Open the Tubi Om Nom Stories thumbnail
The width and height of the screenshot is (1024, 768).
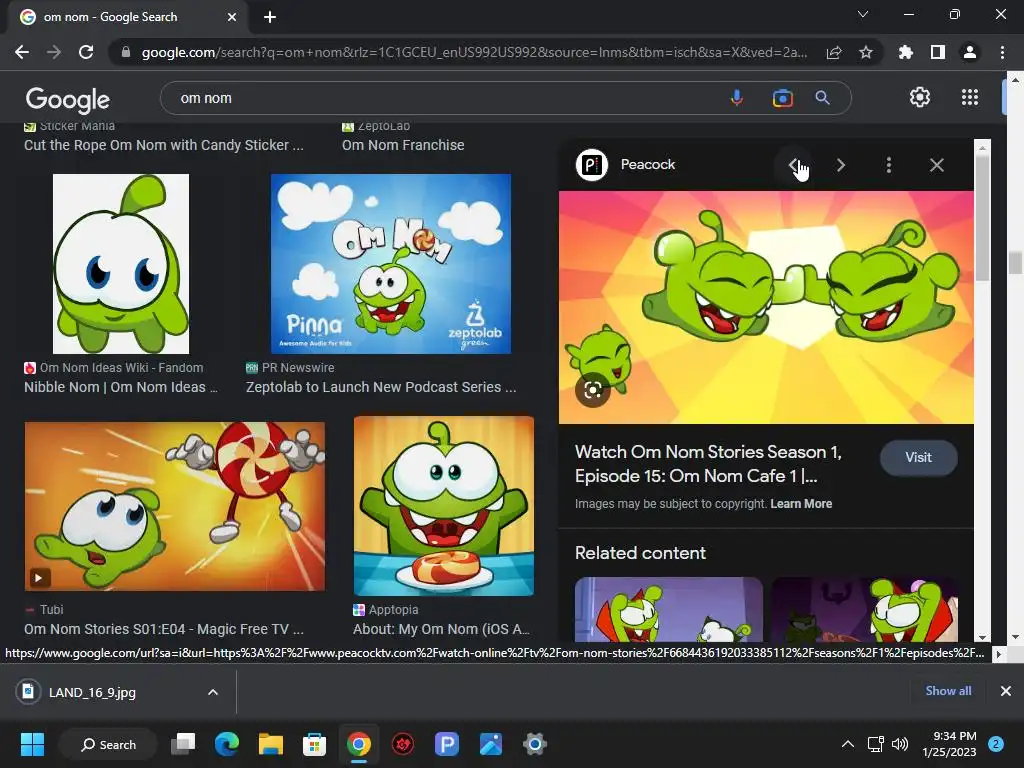(174, 506)
